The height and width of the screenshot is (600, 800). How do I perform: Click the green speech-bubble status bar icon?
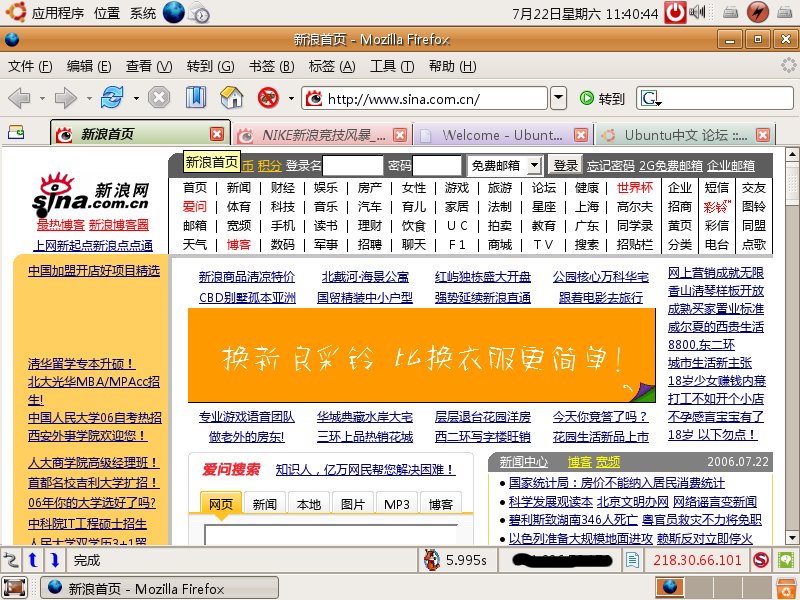(786, 560)
